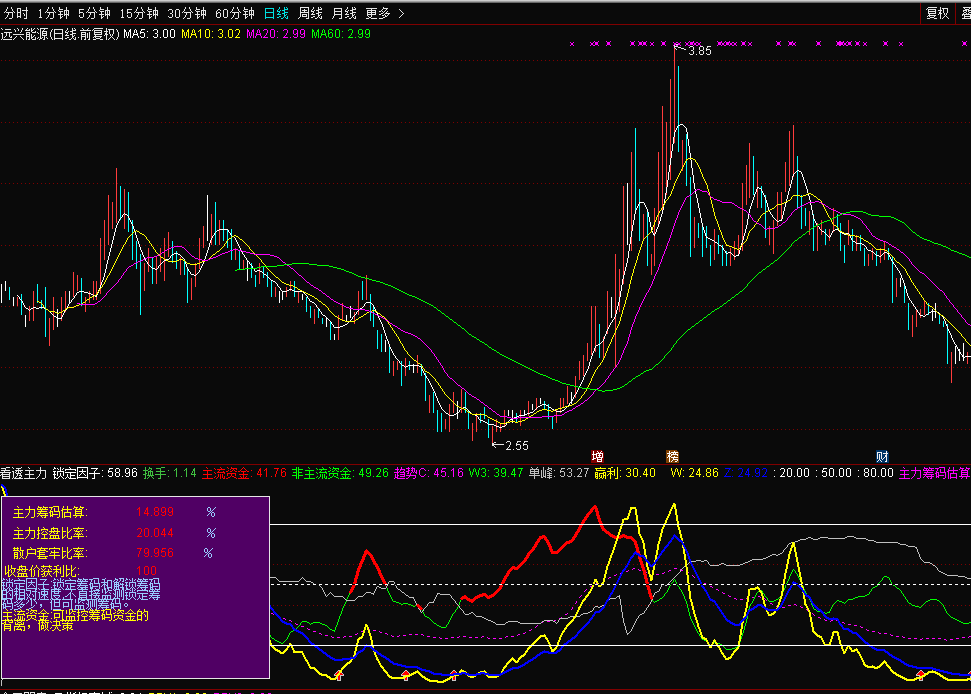The height and width of the screenshot is (694, 971).
Task: Click the 非主流资金: 49.26 readout
Action: click(340, 474)
